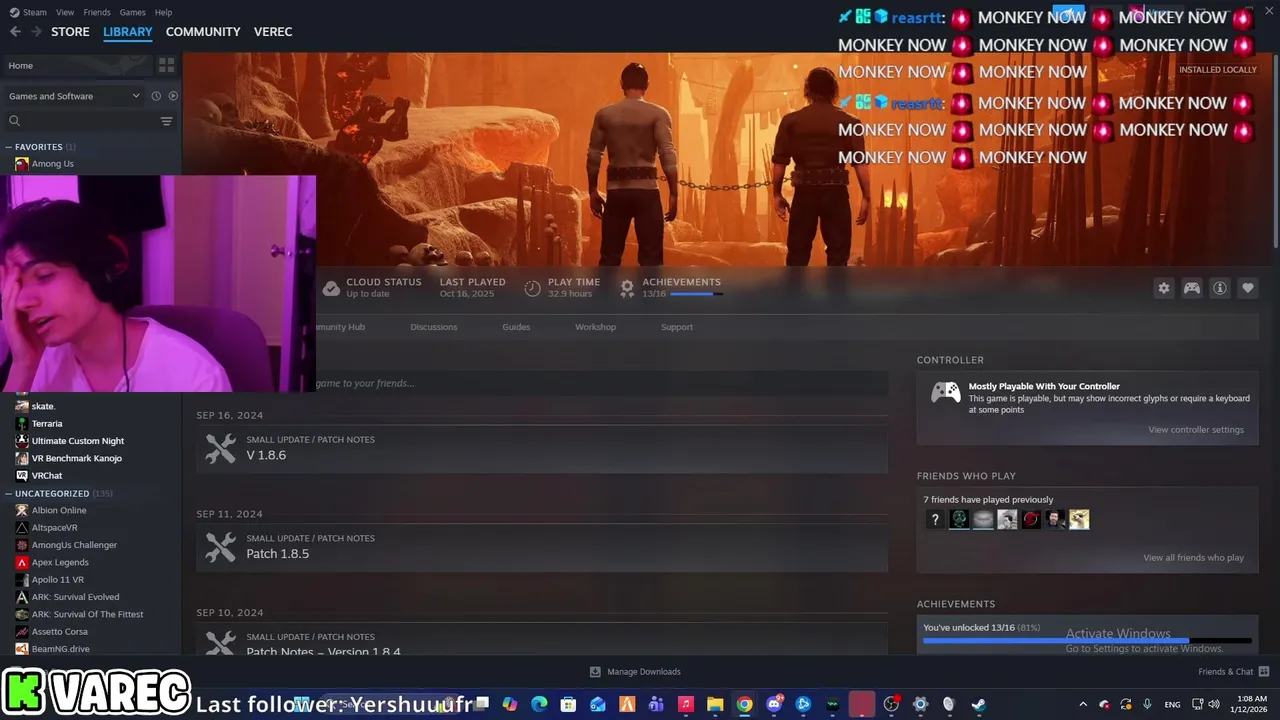Click View controller settings link
The height and width of the screenshot is (720, 1280).
[x=1196, y=430]
